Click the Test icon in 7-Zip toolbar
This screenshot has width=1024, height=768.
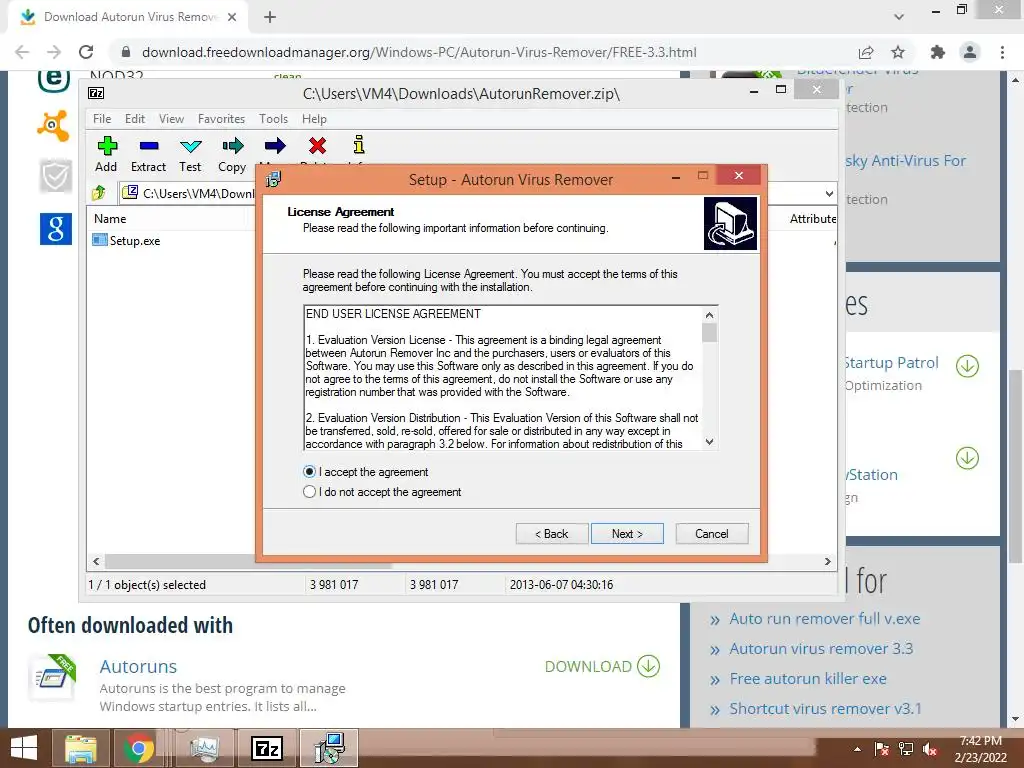click(191, 145)
